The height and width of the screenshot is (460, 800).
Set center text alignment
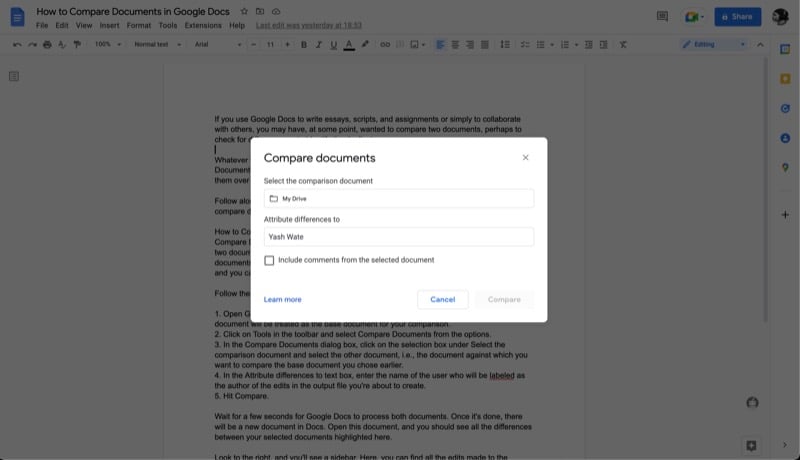tap(455, 45)
